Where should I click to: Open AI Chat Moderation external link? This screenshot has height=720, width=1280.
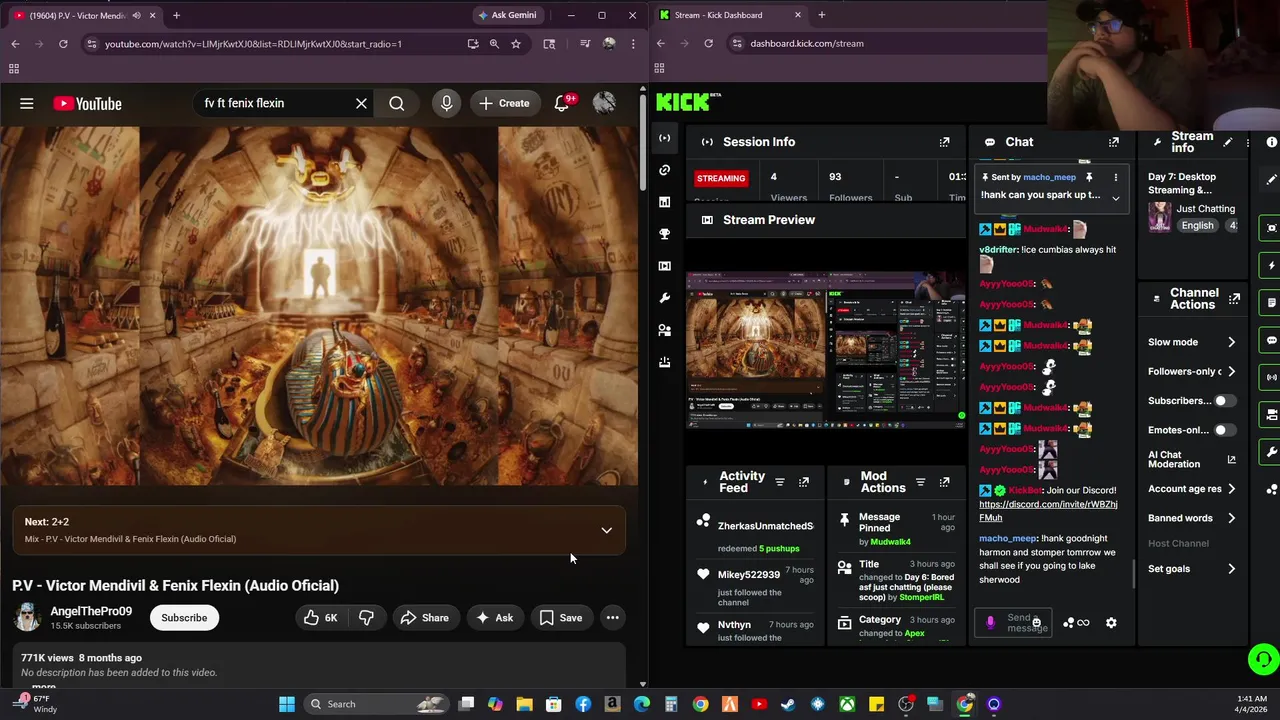[x=1231, y=460]
